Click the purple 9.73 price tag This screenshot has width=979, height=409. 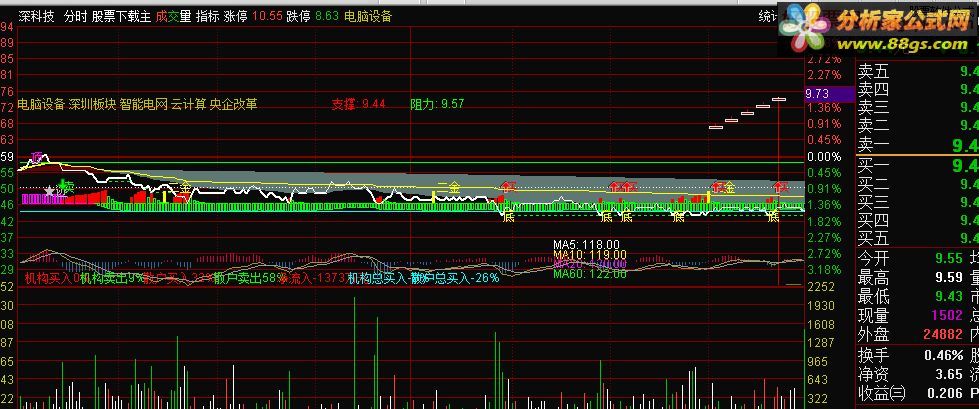[x=829, y=94]
